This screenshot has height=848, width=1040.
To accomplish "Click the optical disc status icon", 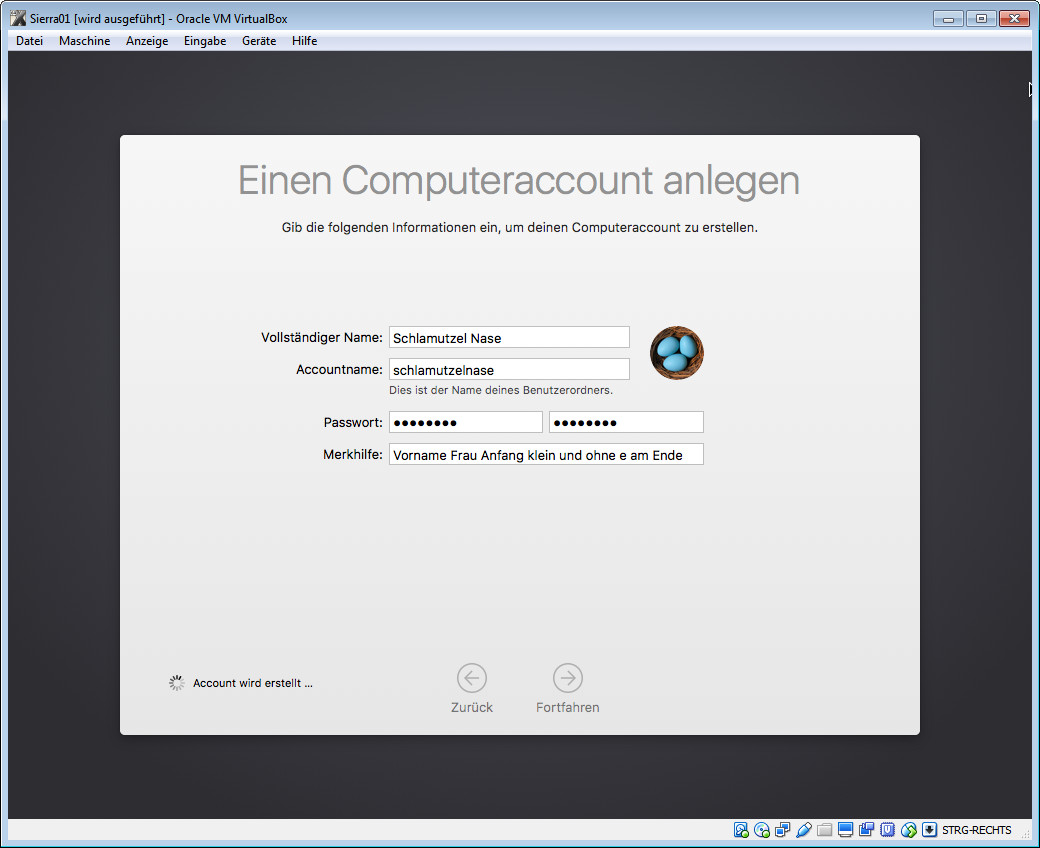I will [762, 830].
